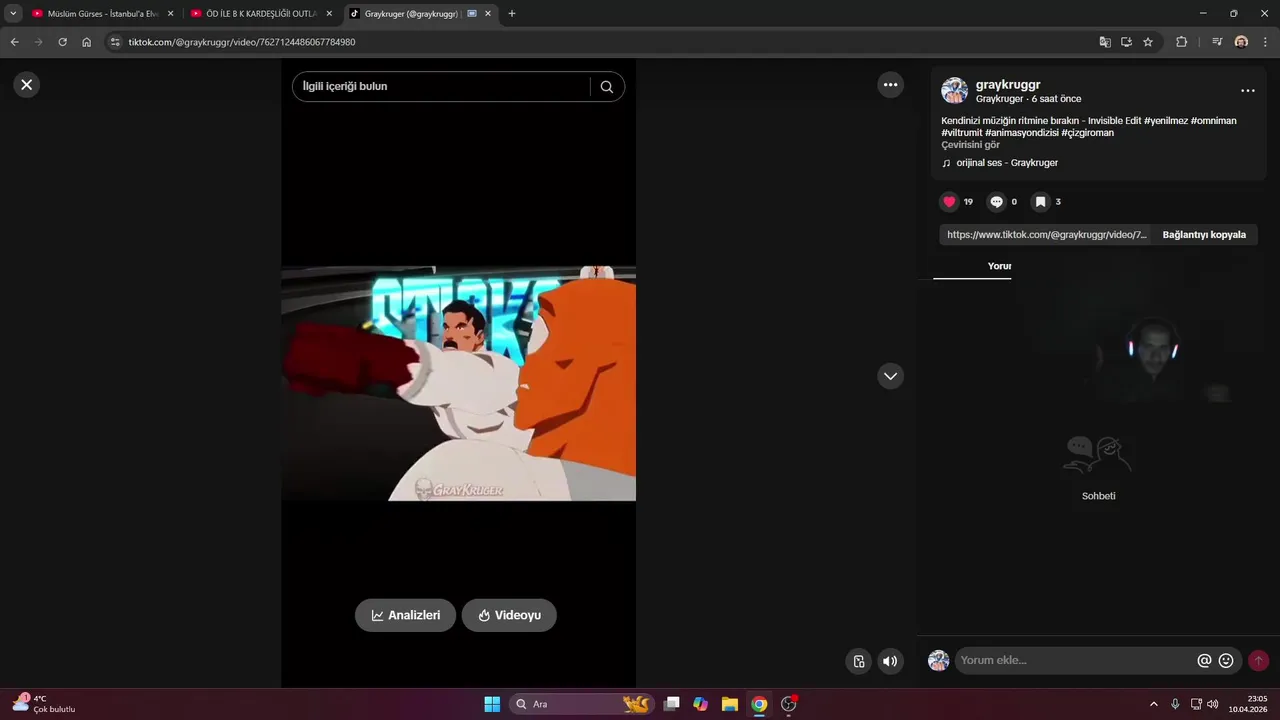1280x720 pixels.
Task: Open File Explorer from the taskbar
Action: click(730, 704)
